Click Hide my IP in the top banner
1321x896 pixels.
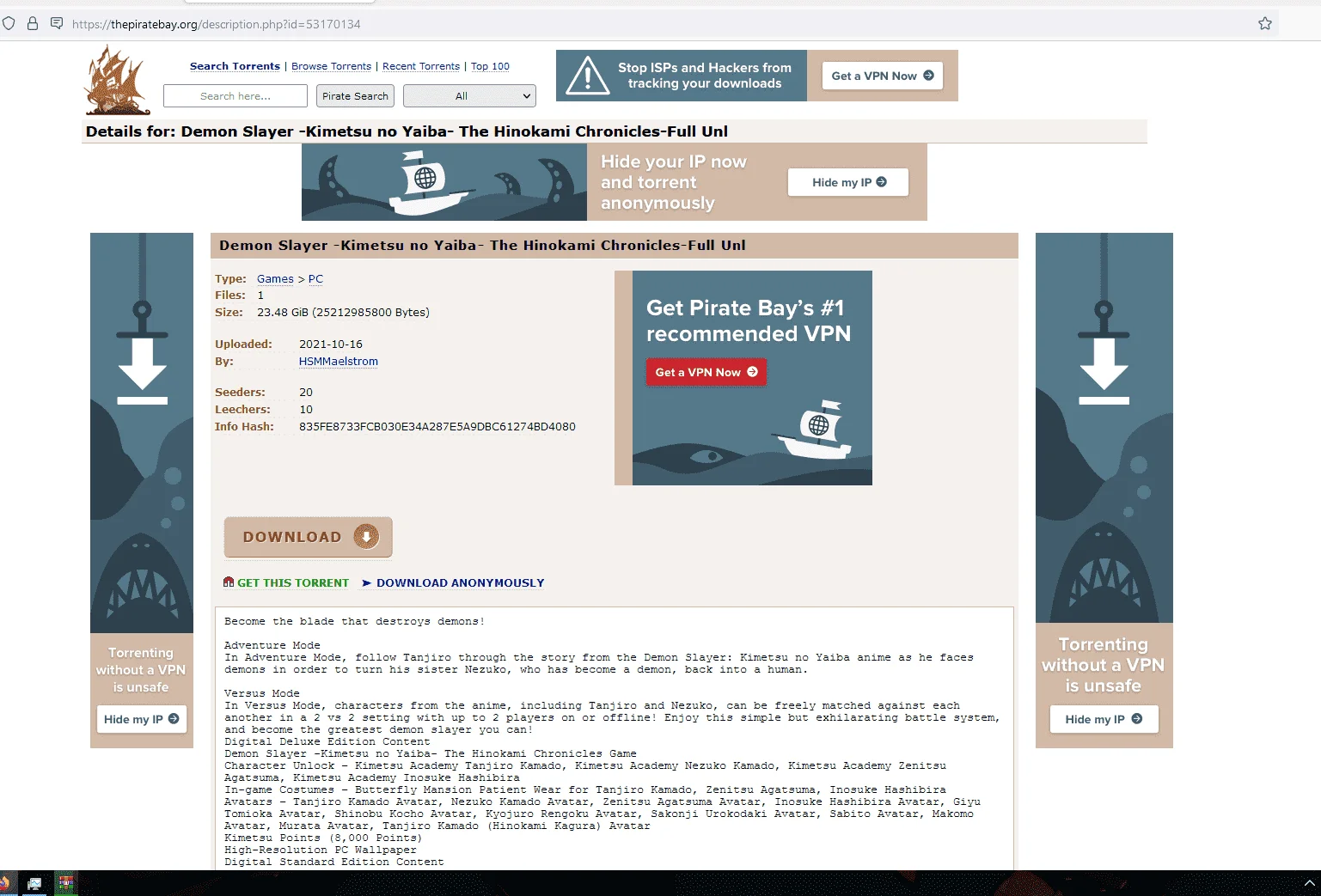(x=848, y=182)
